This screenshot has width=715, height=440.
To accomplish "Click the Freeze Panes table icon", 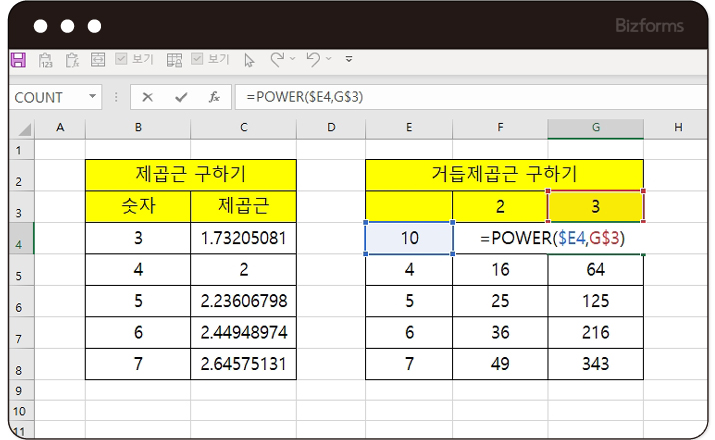I will [x=174, y=60].
